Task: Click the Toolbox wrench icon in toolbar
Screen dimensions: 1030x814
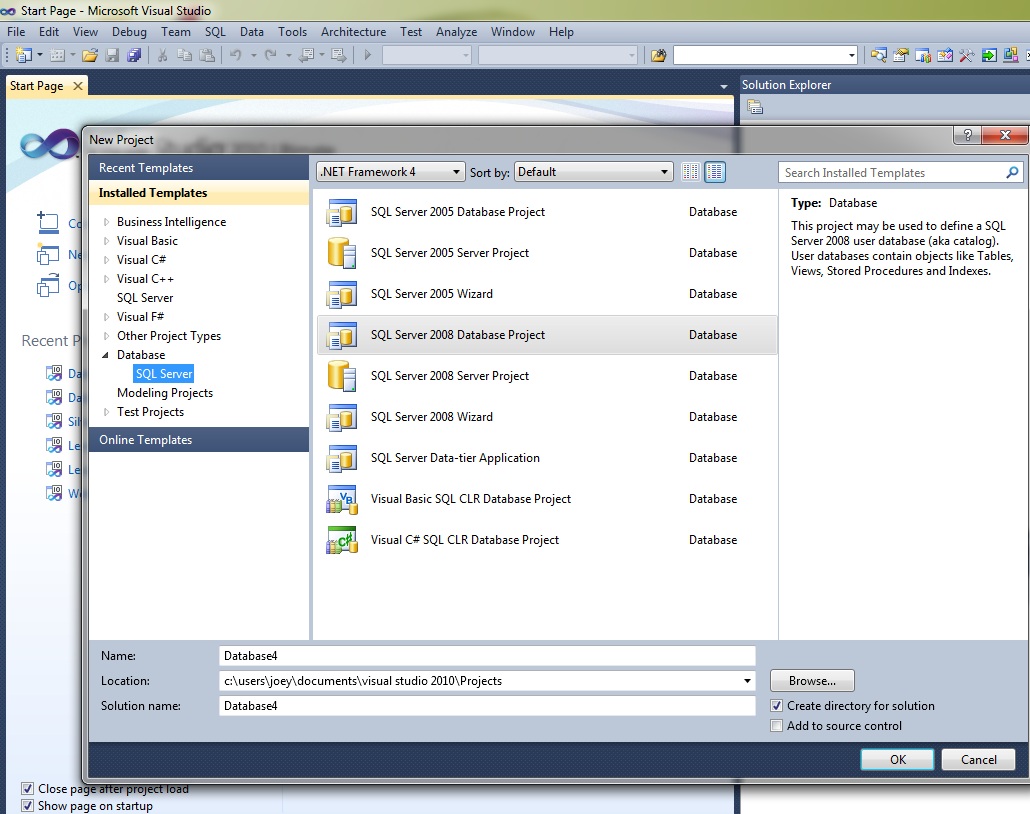Action: click(966, 55)
